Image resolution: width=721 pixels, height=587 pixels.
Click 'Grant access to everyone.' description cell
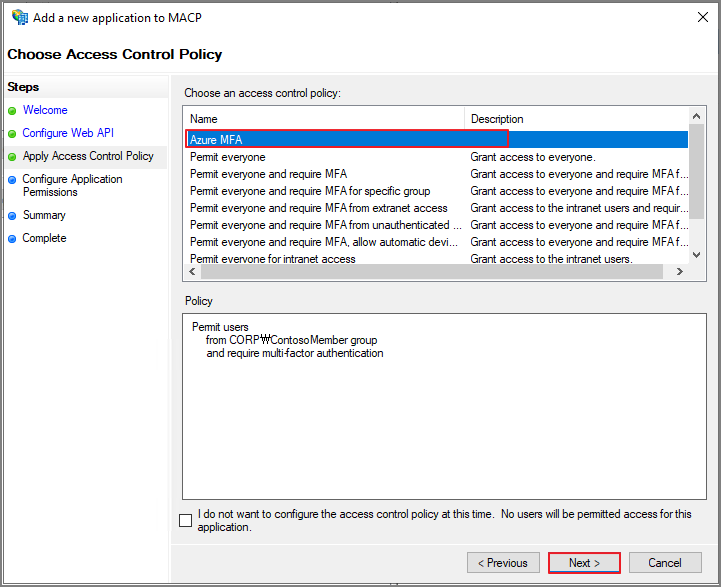click(x=533, y=157)
